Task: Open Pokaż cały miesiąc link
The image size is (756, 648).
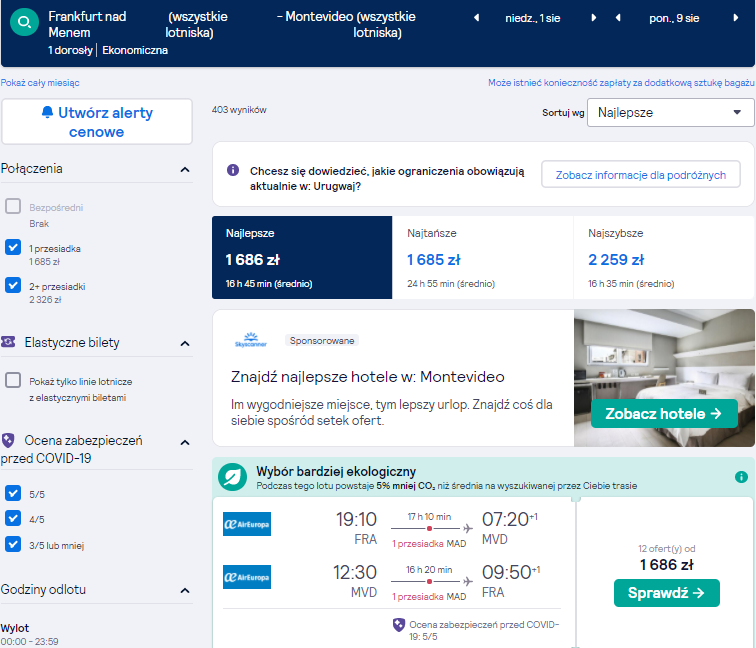Action: [x=40, y=83]
